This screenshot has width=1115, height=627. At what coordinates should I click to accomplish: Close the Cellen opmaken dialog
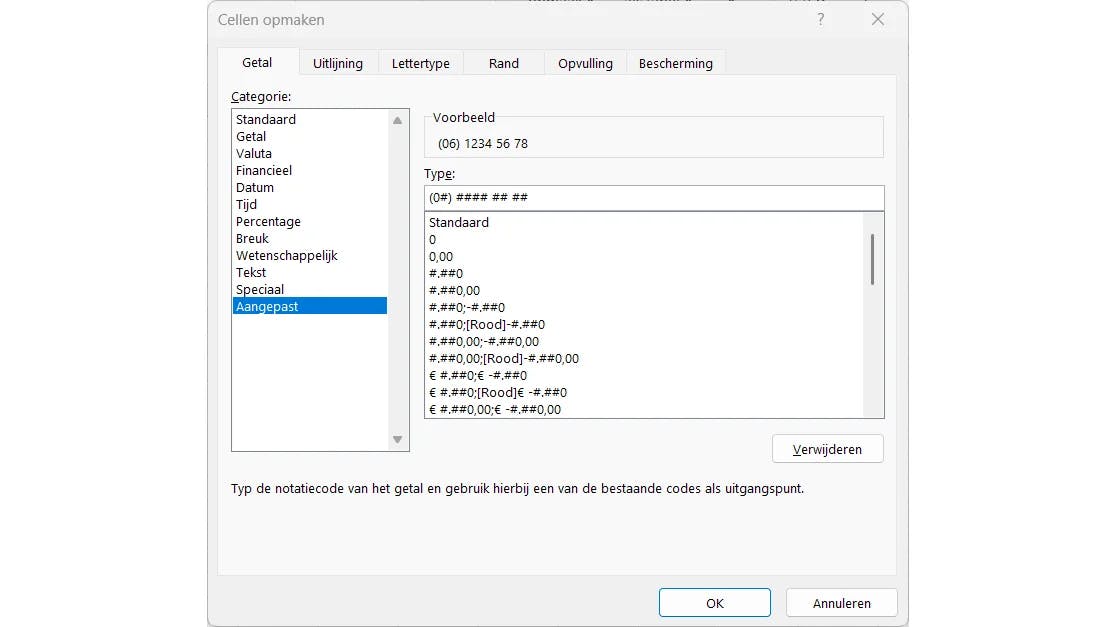pos(878,19)
